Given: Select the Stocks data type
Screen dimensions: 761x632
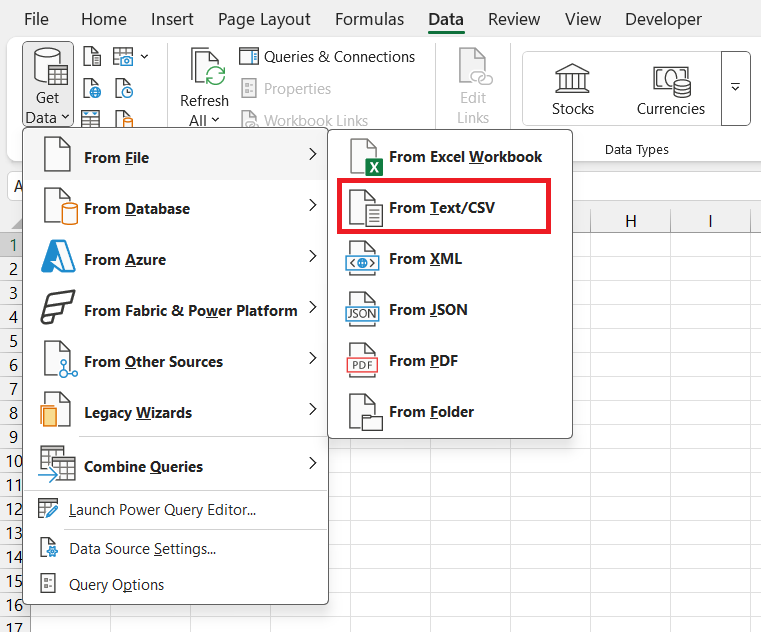Looking at the screenshot, I should point(572,90).
